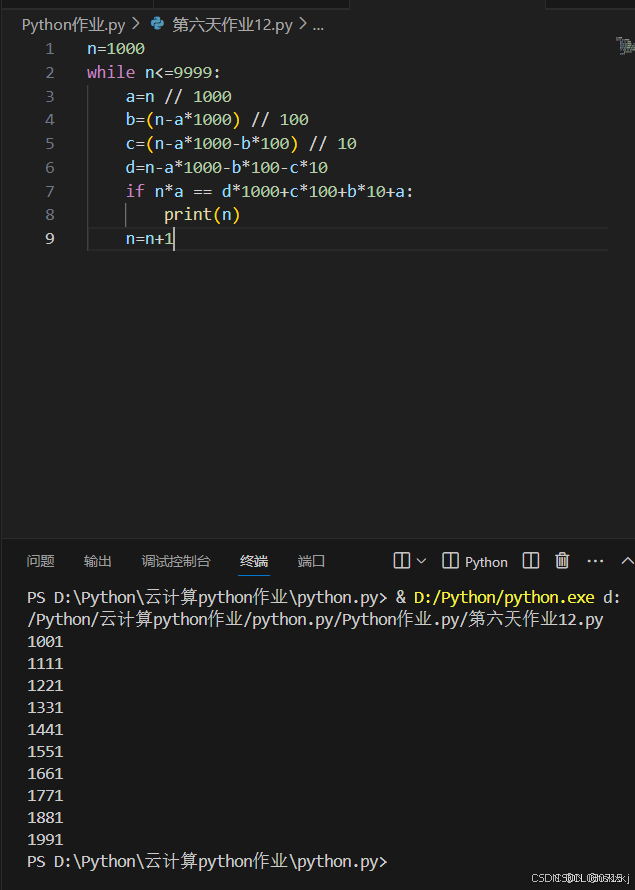This screenshot has width=635, height=890.
Task: Click terminal output 1771
Action: pos(45,796)
